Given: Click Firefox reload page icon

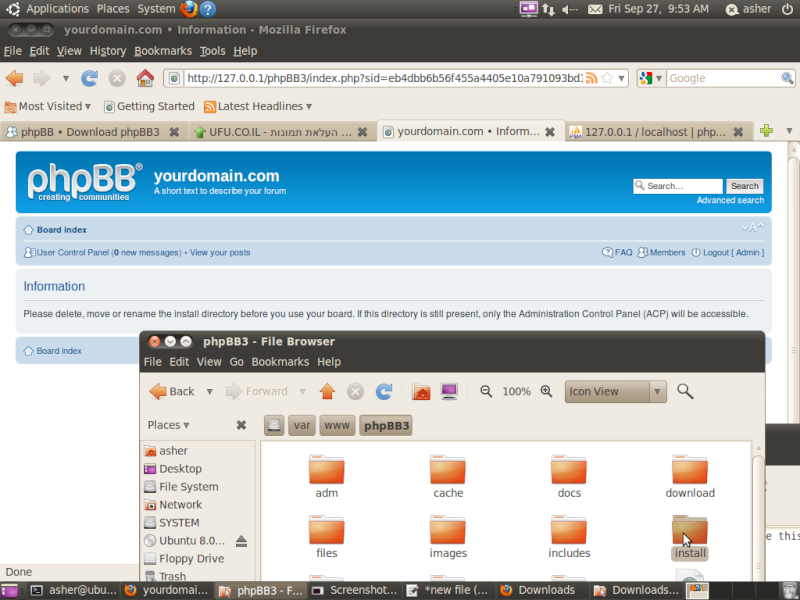Looking at the screenshot, I should pos(89,78).
